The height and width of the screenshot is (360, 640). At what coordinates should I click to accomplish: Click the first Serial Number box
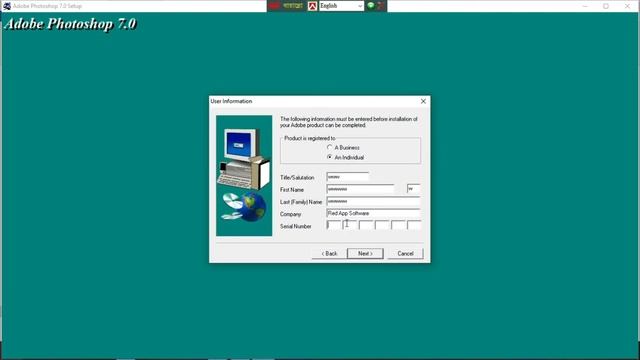tap(334, 225)
